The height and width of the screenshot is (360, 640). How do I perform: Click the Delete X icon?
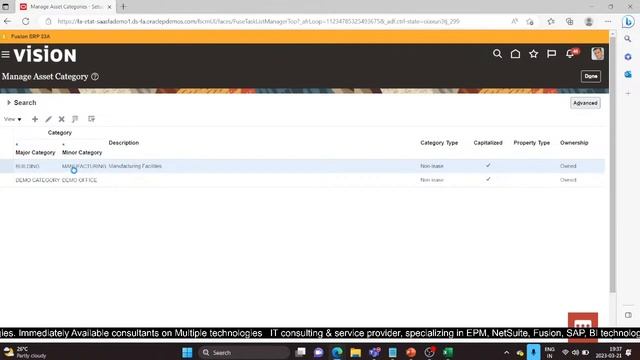pos(62,119)
